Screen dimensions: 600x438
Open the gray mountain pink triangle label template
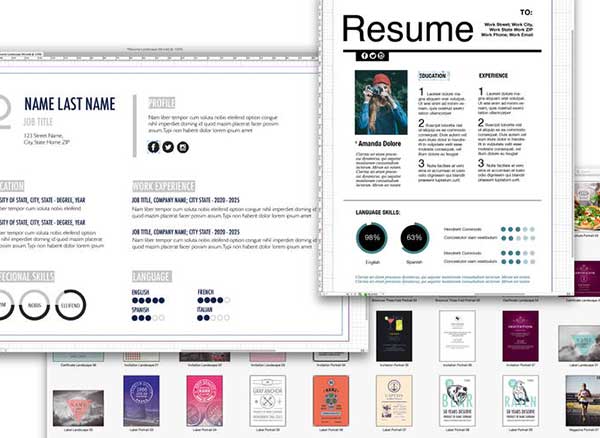tap(78, 408)
